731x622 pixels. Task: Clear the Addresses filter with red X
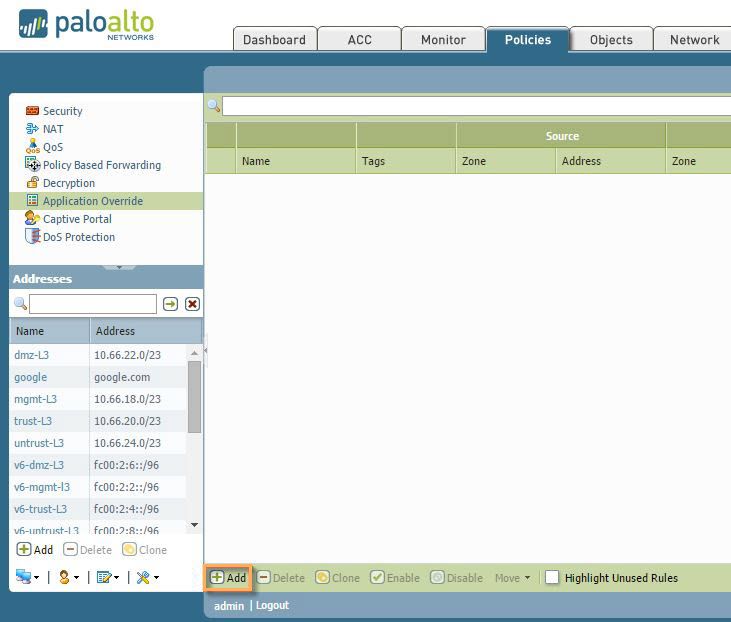[x=192, y=304]
